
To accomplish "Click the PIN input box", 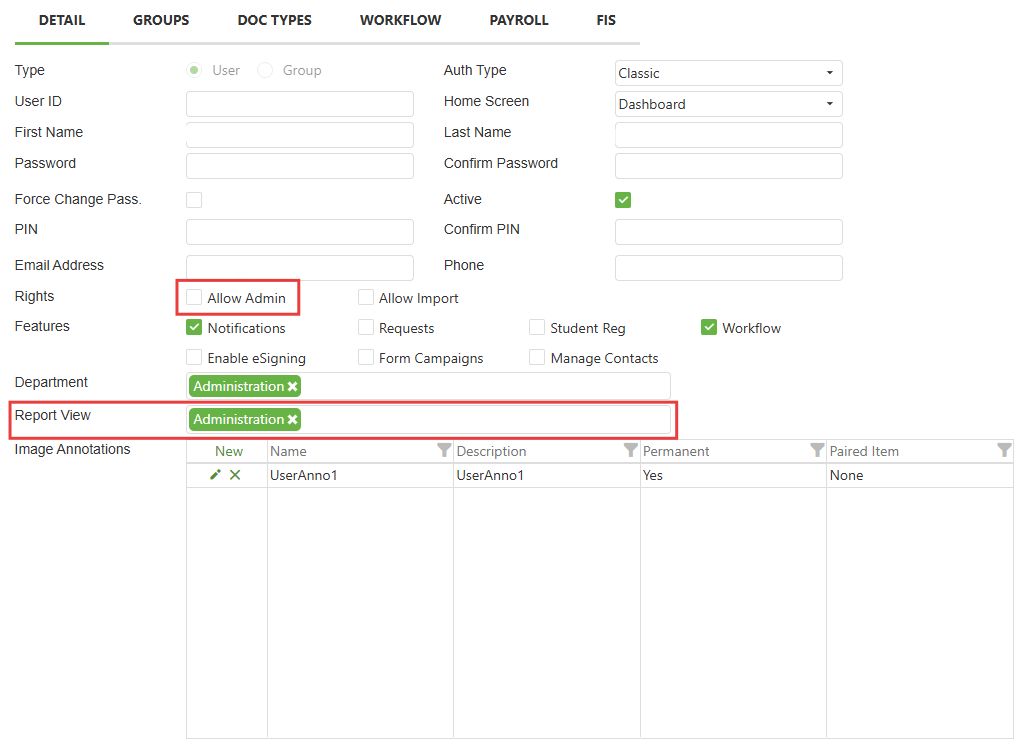I will (300, 232).
